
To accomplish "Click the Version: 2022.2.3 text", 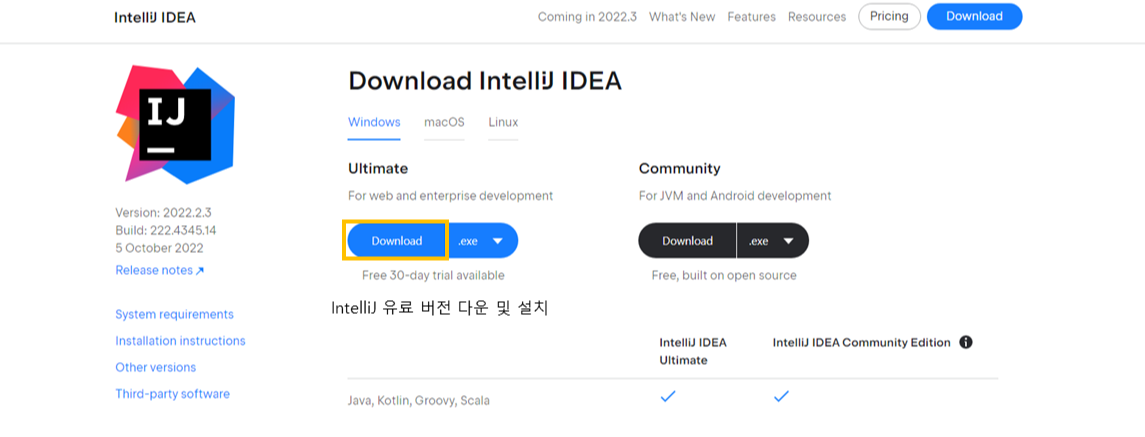I will [x=164, y=213].
